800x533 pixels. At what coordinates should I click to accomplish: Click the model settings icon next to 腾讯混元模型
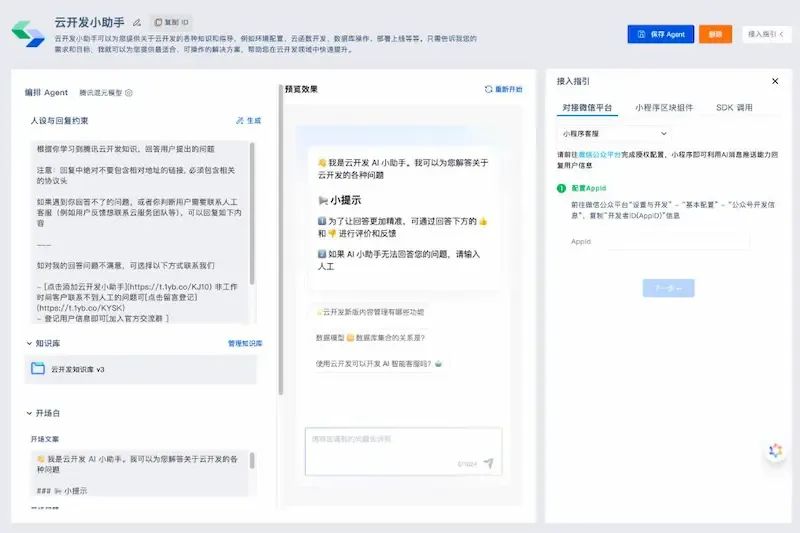tap(129, 93)
